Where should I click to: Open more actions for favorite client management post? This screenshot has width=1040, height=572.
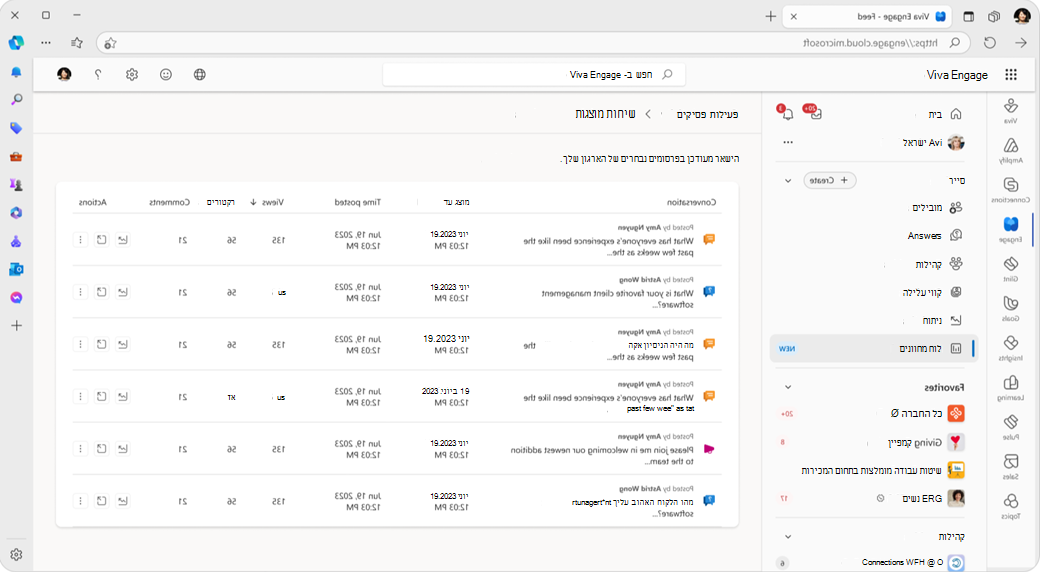pyautogui.click(x=80, y=292)
